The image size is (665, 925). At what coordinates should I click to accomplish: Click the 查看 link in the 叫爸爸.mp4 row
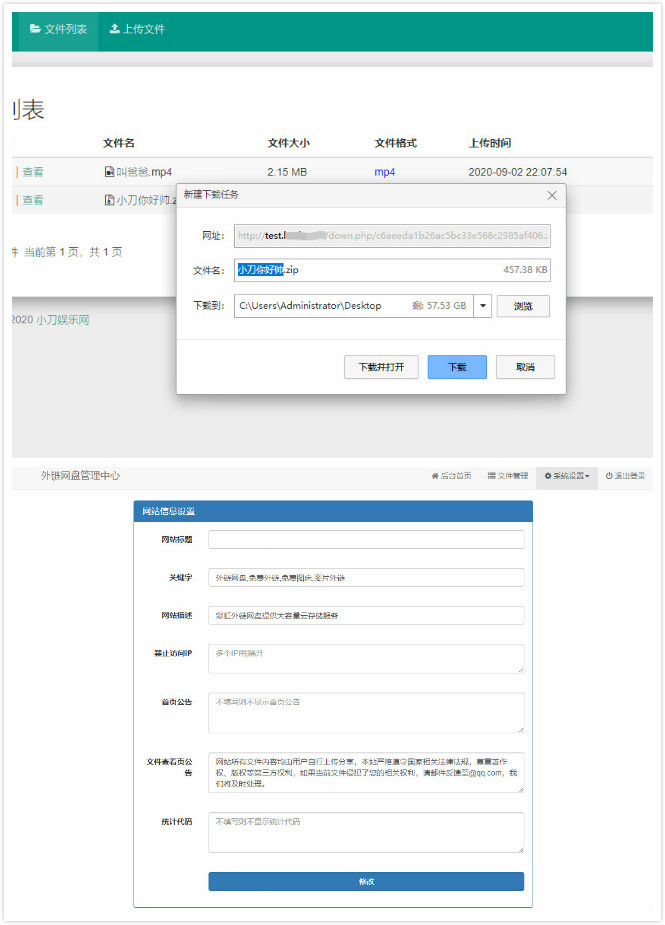33,172
